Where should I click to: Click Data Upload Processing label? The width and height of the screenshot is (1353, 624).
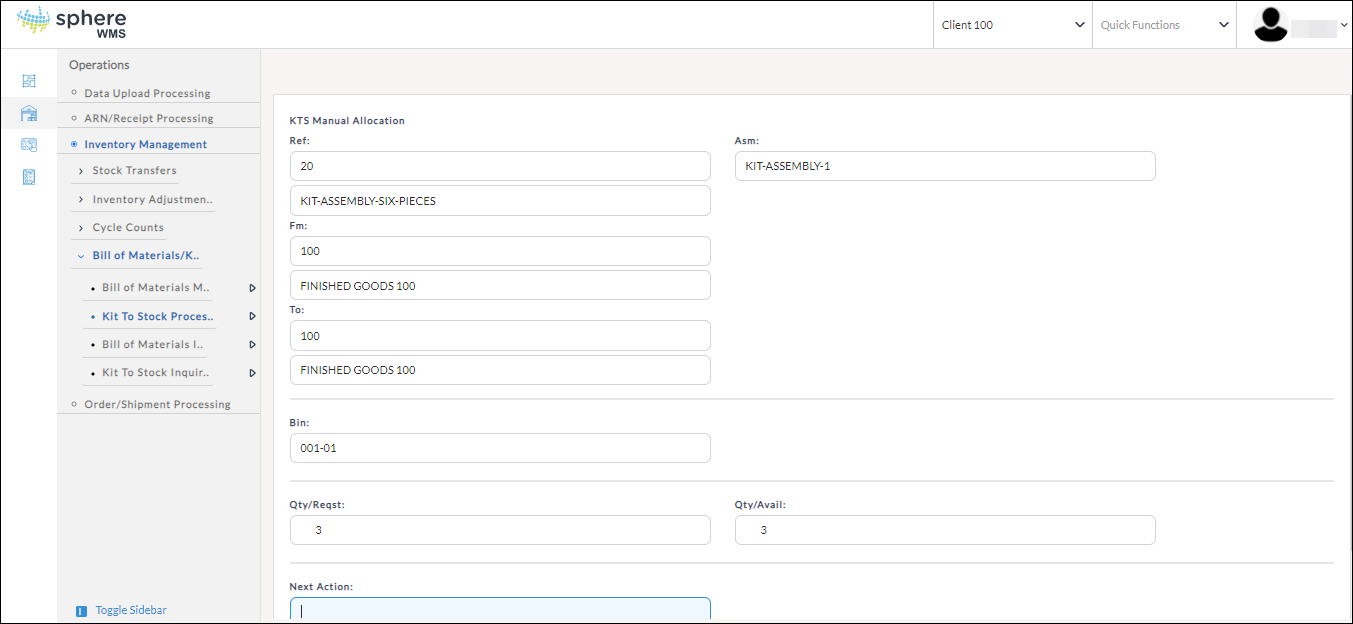147,93
